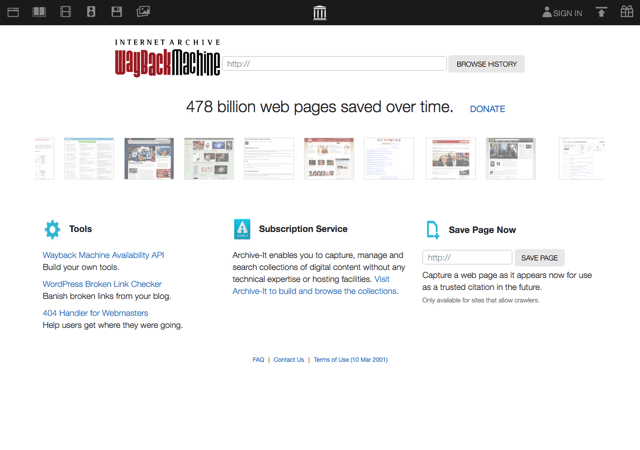Image resolution: width=640 pixels, height=450 pixels.
Task: Click the gift donate icon
Action: (x=626, y=12)
